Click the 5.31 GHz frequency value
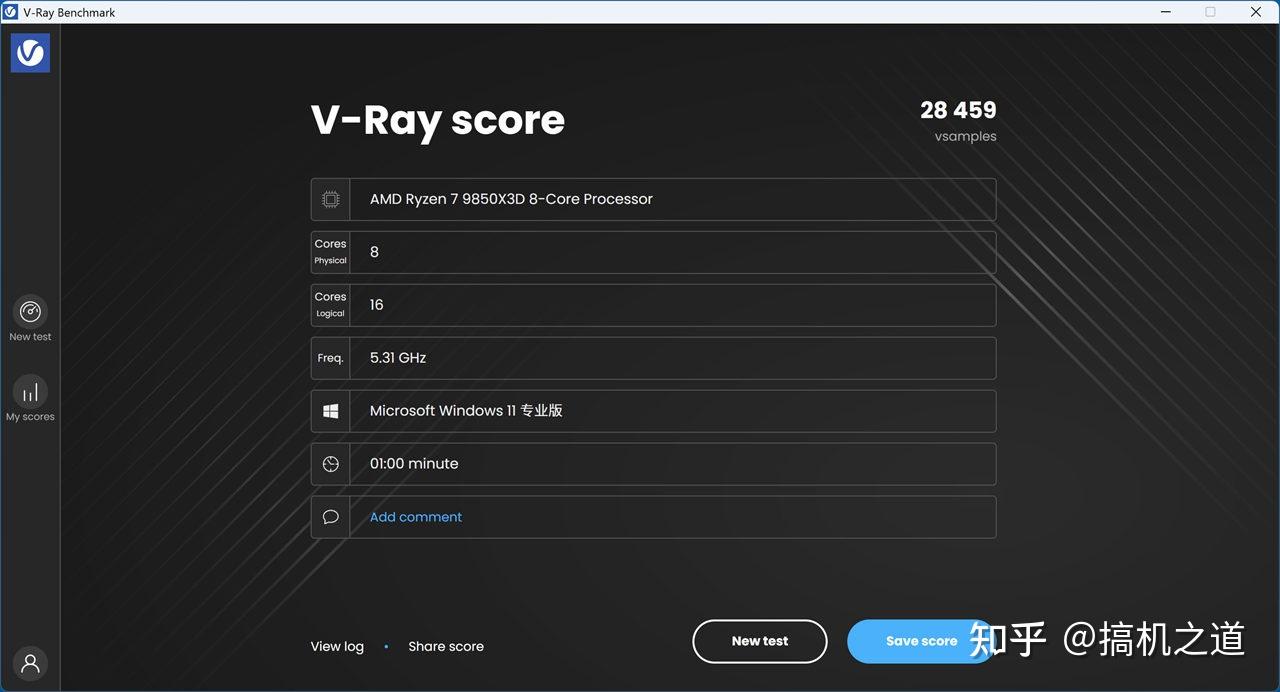This screenshot has width=1280, height=692. [398, 358]
